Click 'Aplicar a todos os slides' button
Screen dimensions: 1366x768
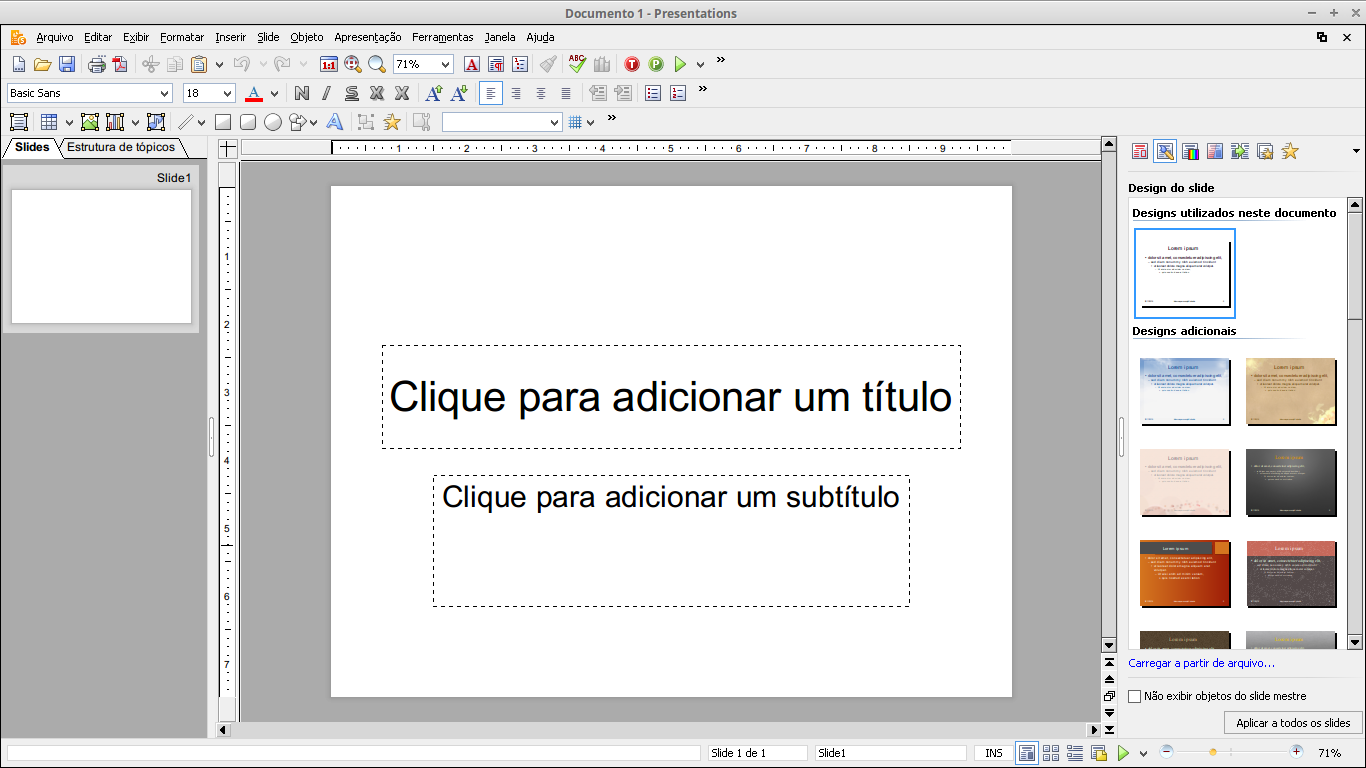click(x=1293, y=722)
